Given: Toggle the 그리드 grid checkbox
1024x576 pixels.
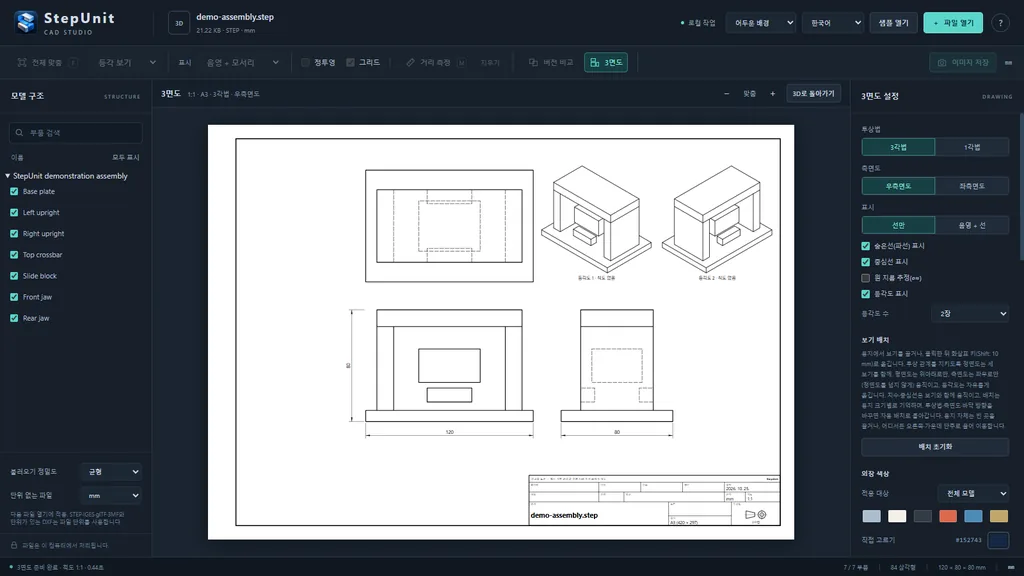Looking at the screenshot, I should click(351, 63).
